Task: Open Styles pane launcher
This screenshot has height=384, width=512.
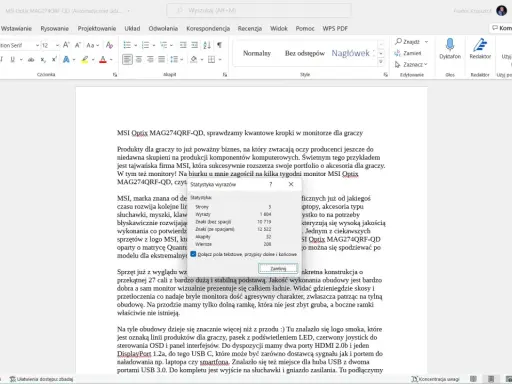Action: [385, 75]
